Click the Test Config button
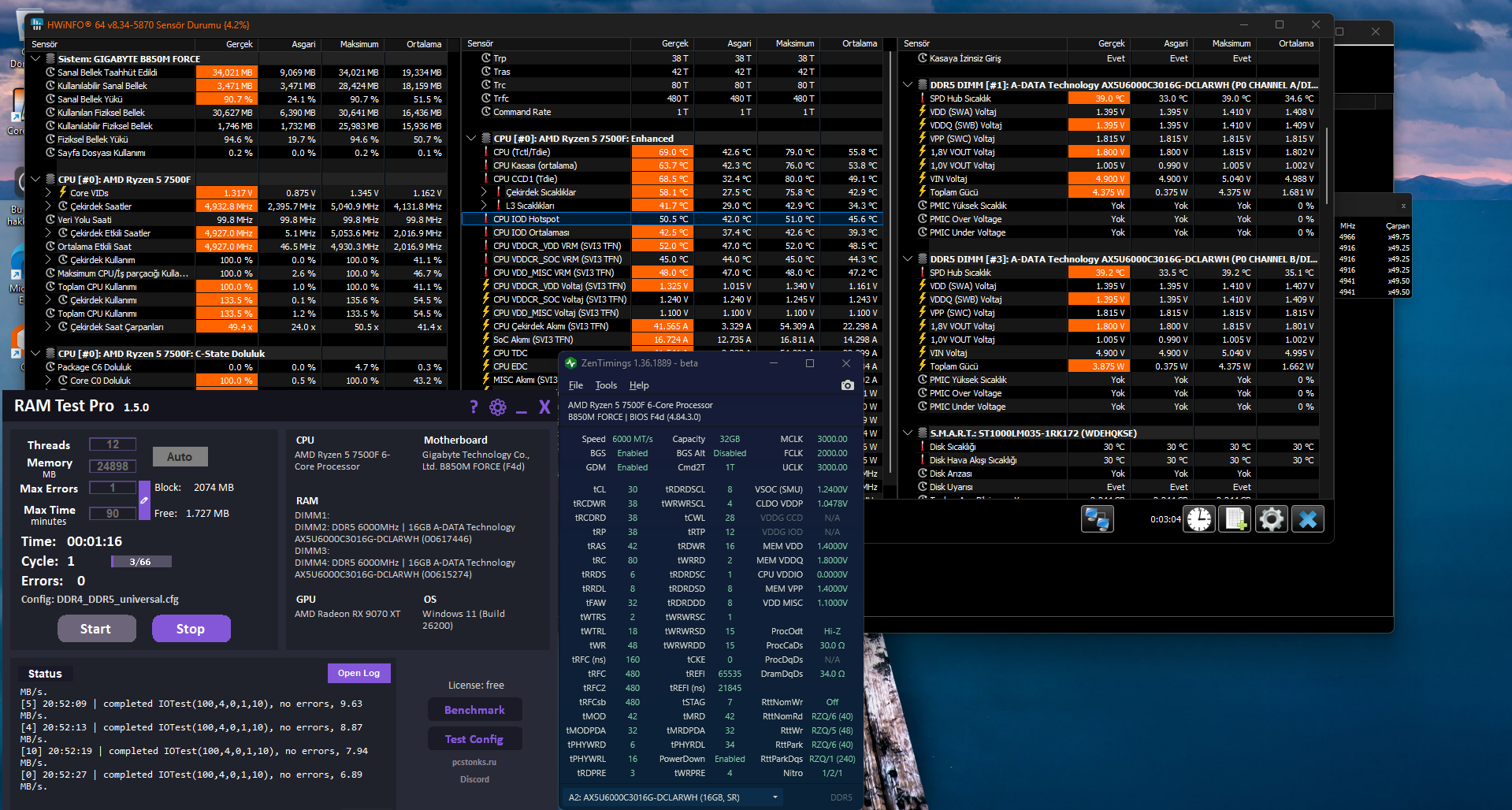Image resolution: width=1512 pixels, height=810 pixels. click(475, 739)
